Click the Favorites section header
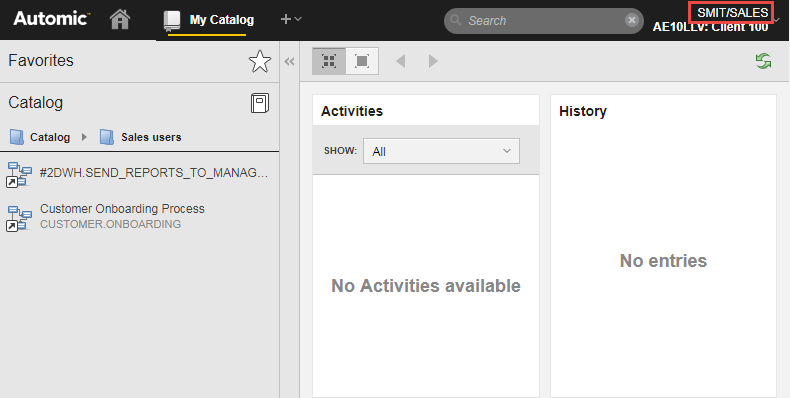The width and height of the screenshot is (790, 398). 41,60
